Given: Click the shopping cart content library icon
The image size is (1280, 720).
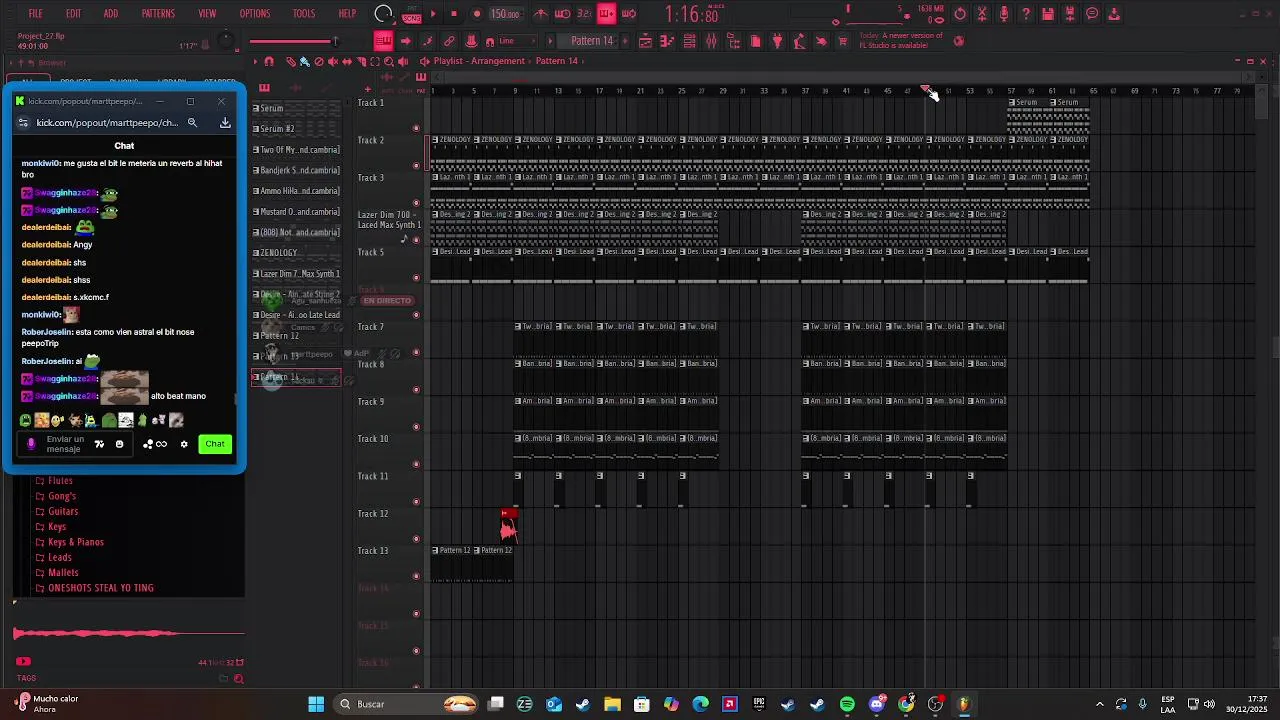Looking at the screenshot, I should pyautogui.click(x=842, y=41).
